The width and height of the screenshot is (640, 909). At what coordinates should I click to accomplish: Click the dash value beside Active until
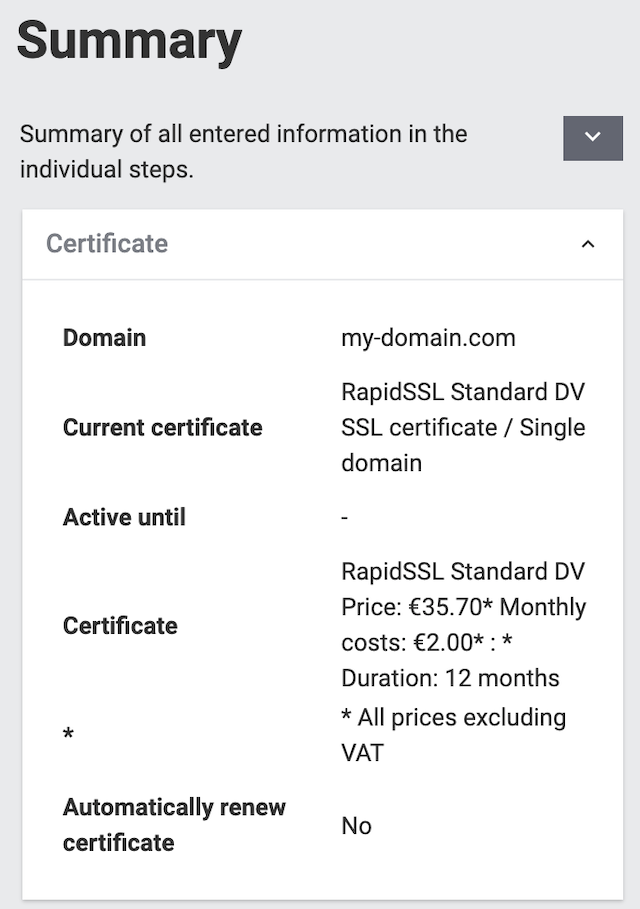[x=345, y=518]
